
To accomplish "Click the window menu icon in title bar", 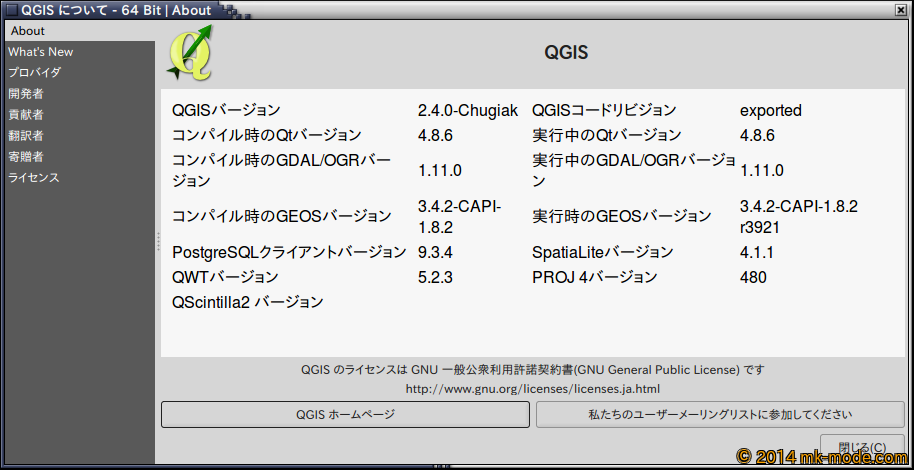I will [x=11, y=10].
